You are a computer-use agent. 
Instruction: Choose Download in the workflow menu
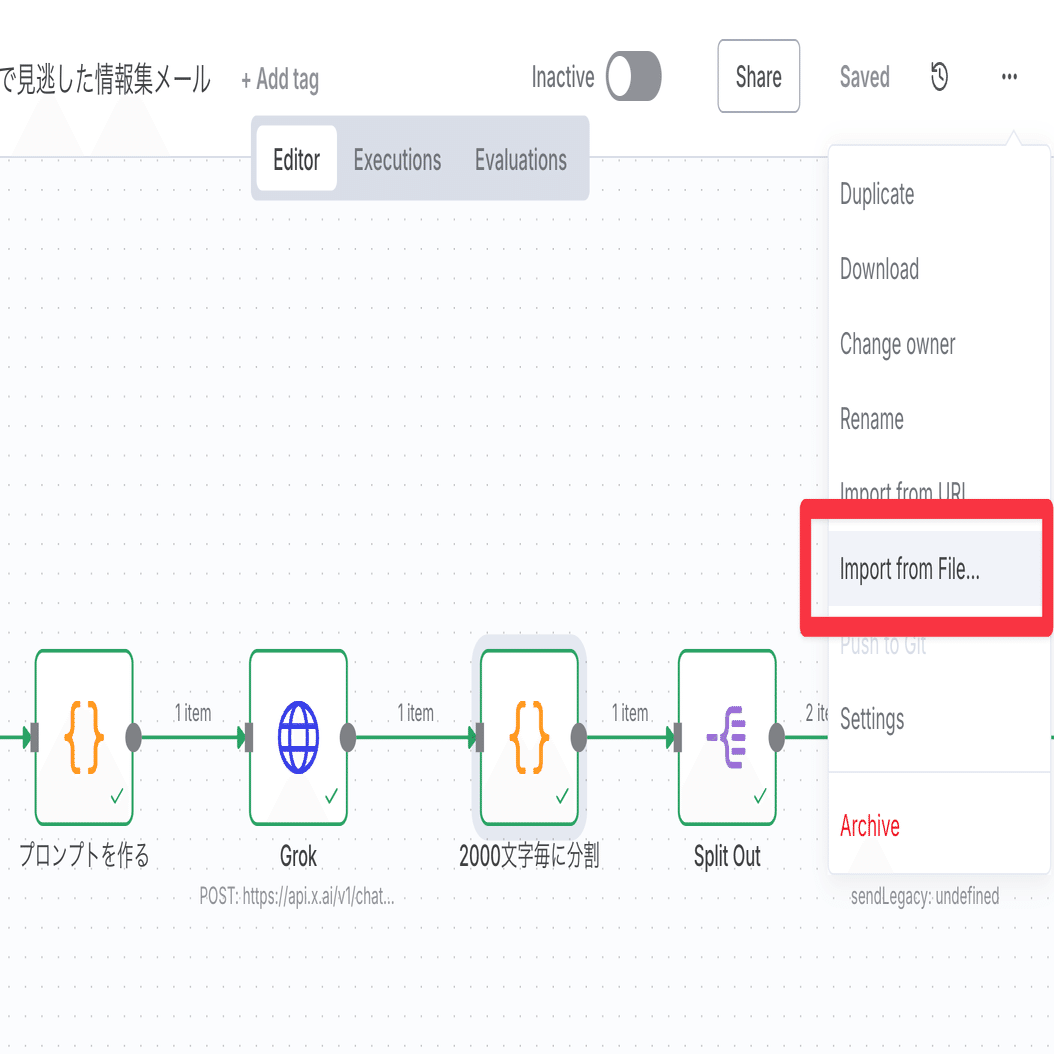point(879,269)
